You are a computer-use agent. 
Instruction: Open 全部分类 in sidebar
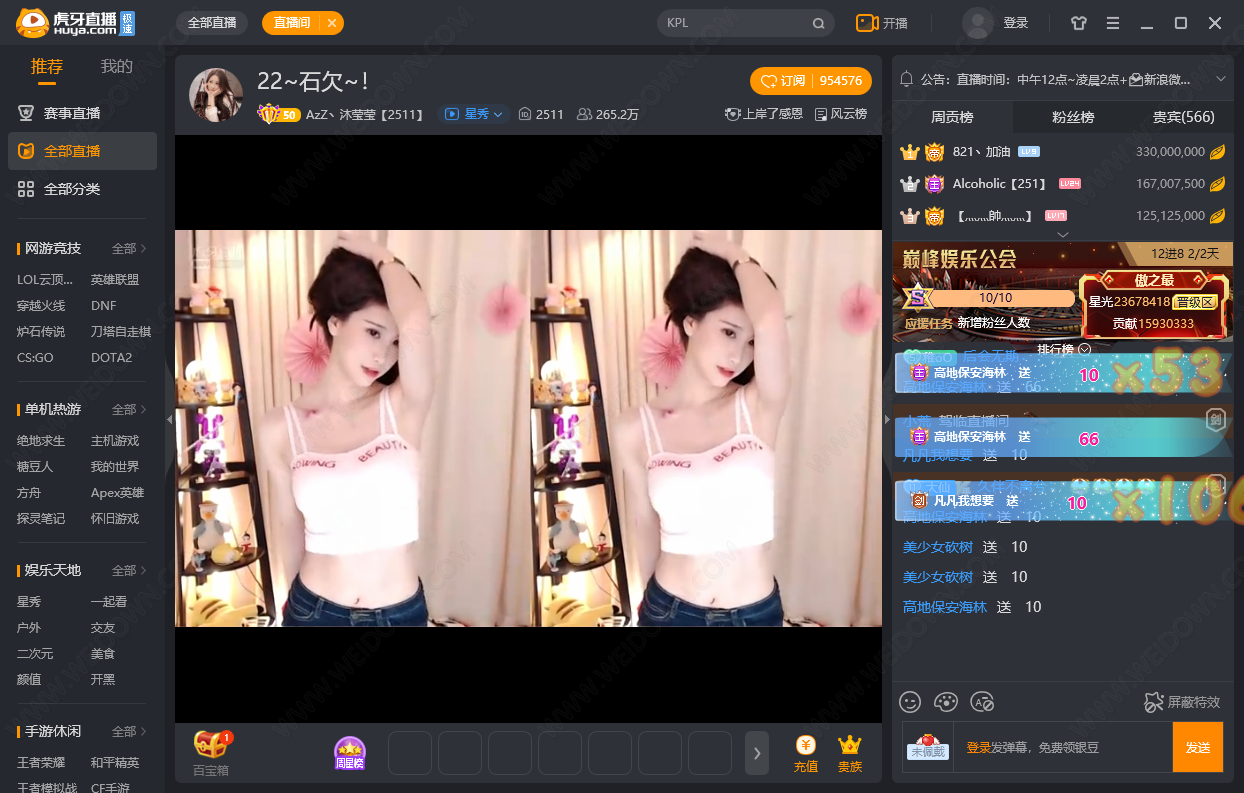(82, 189)
